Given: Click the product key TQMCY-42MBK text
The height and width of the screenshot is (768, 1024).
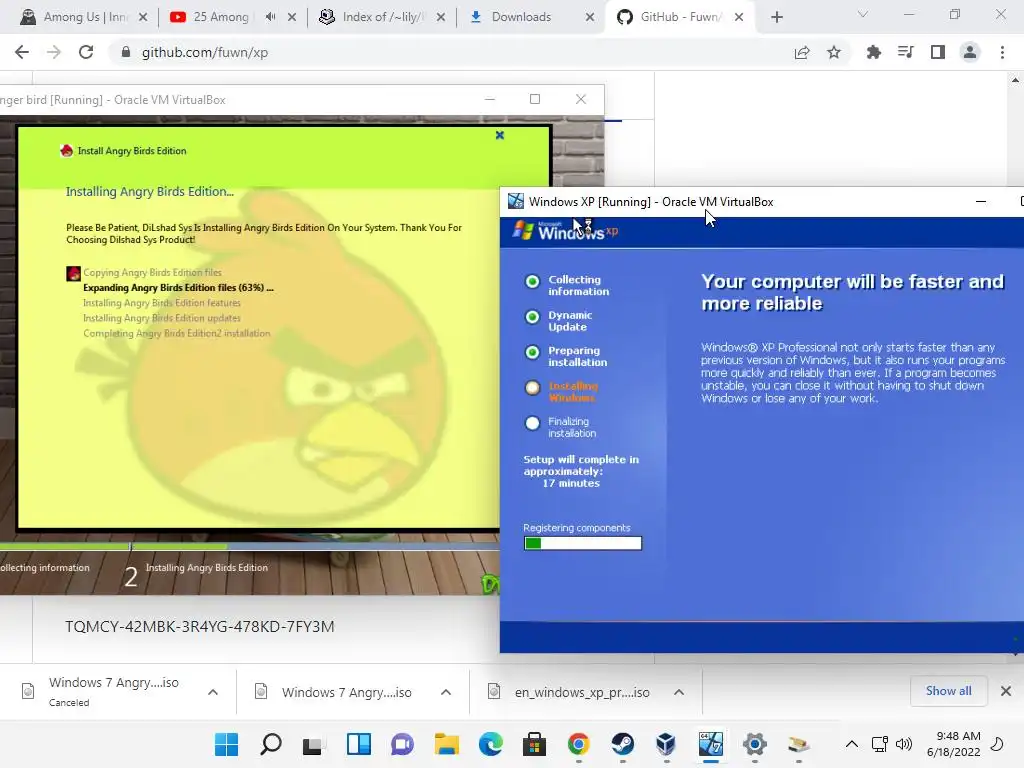Looking at the screenshot, I should click(x=199, y=626).
